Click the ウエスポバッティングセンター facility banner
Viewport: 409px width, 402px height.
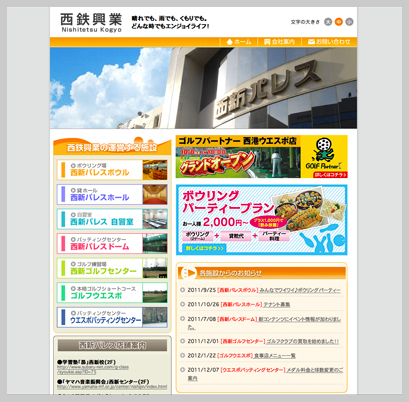(112, 317)
